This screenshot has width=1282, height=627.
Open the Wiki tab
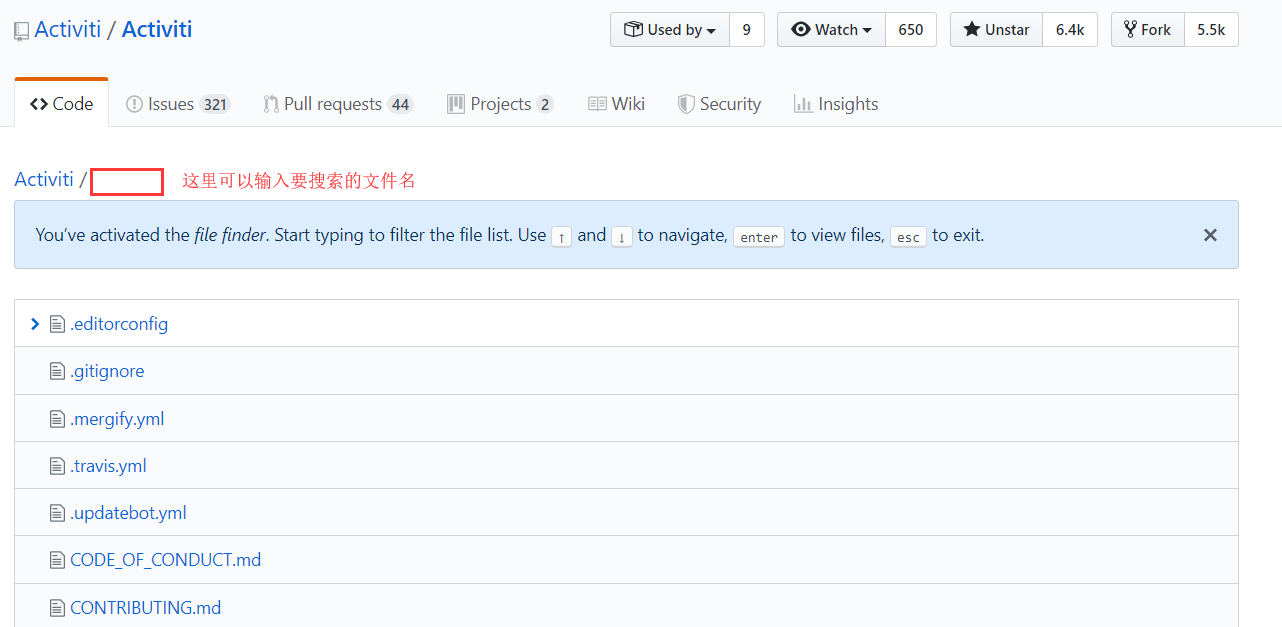[617, 104]
